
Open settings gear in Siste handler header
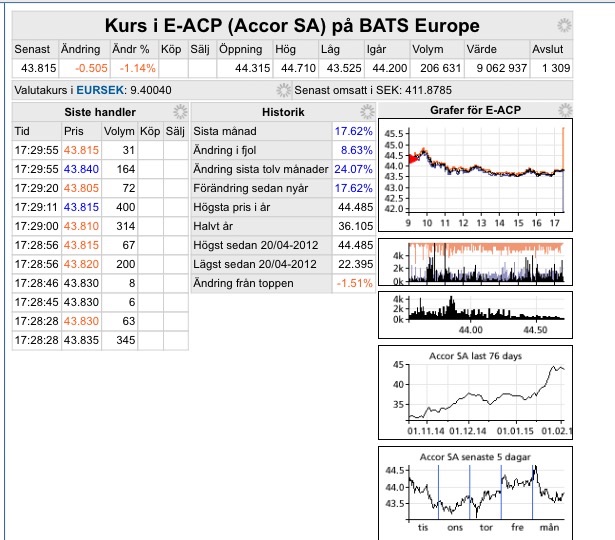coord(181,111)
